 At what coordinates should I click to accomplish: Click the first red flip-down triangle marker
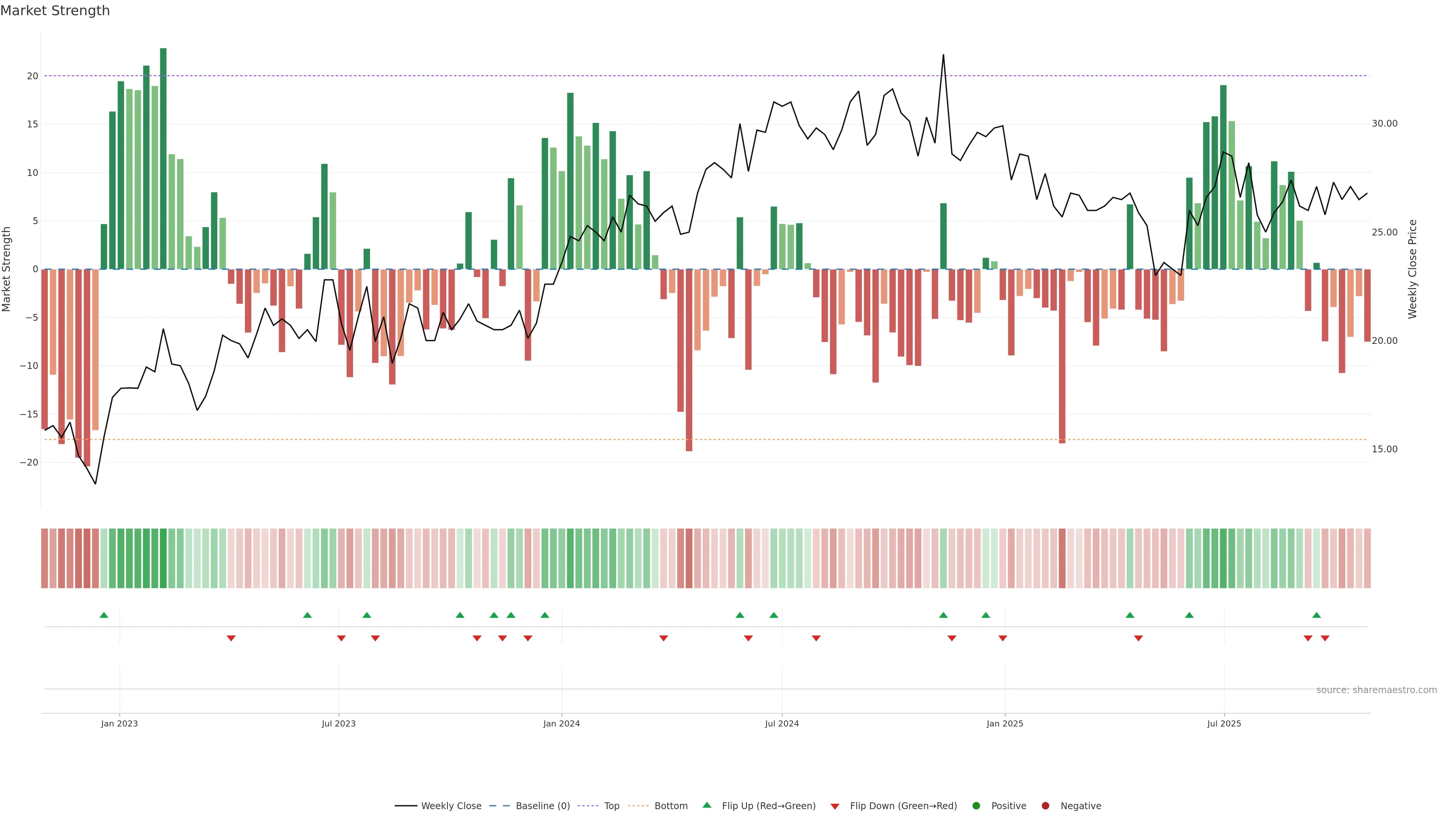tap(231, 638)
